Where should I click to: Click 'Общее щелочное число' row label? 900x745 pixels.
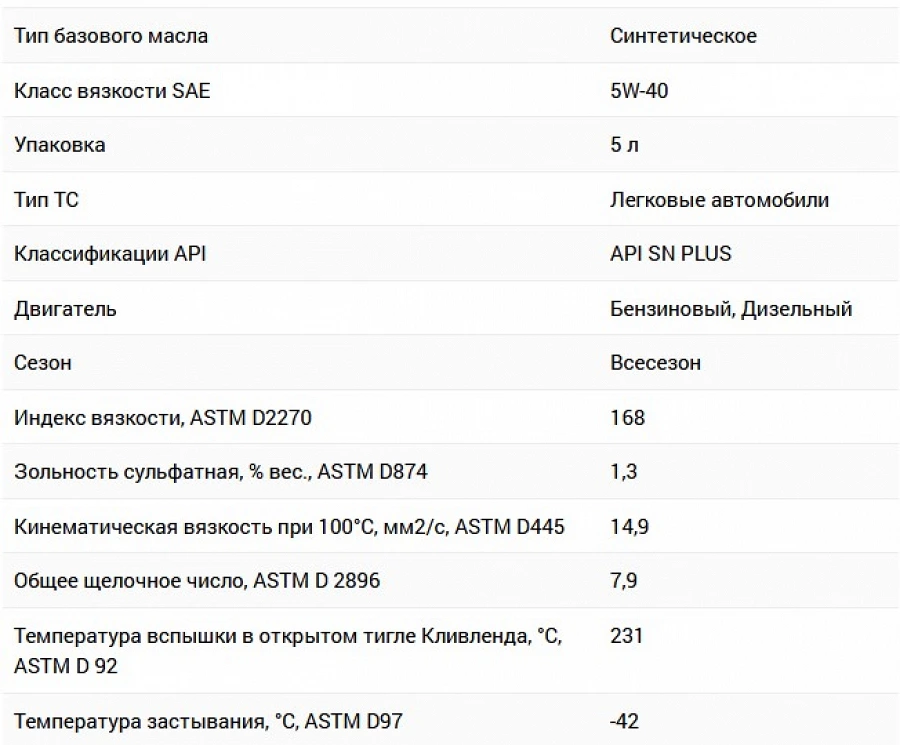coord(197,581)
